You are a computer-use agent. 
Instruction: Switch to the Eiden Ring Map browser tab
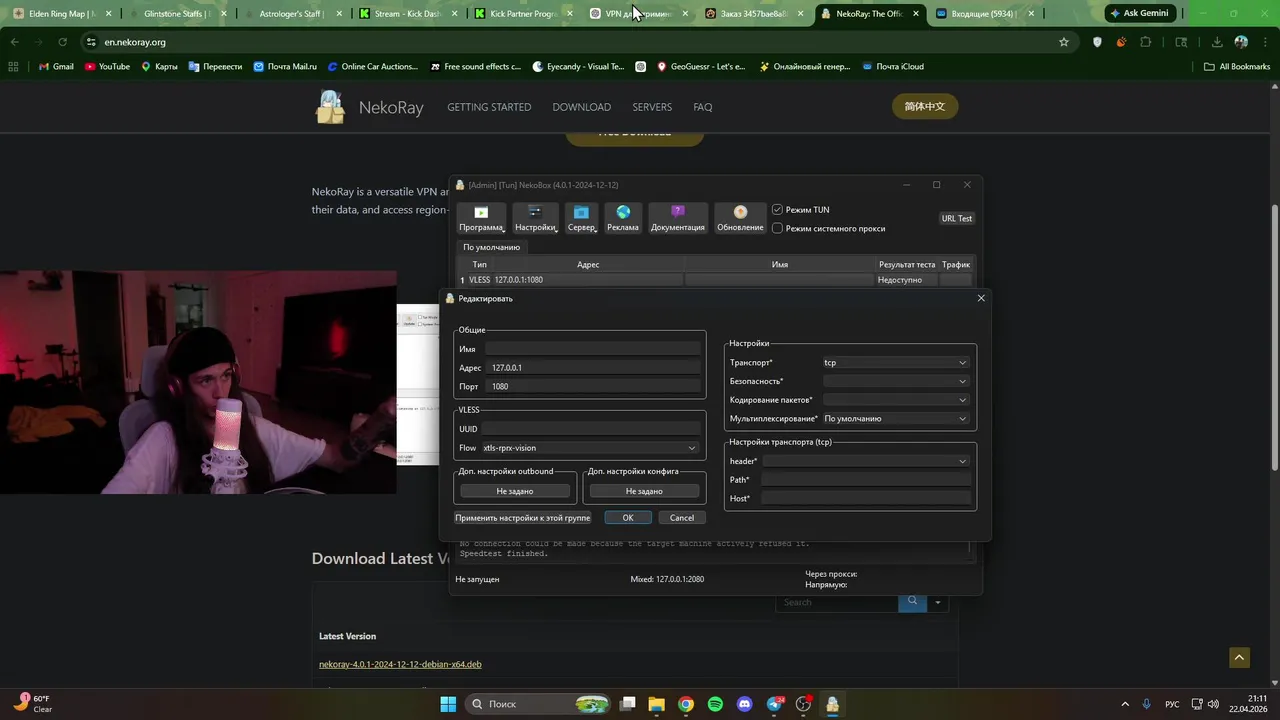[60, 14]
